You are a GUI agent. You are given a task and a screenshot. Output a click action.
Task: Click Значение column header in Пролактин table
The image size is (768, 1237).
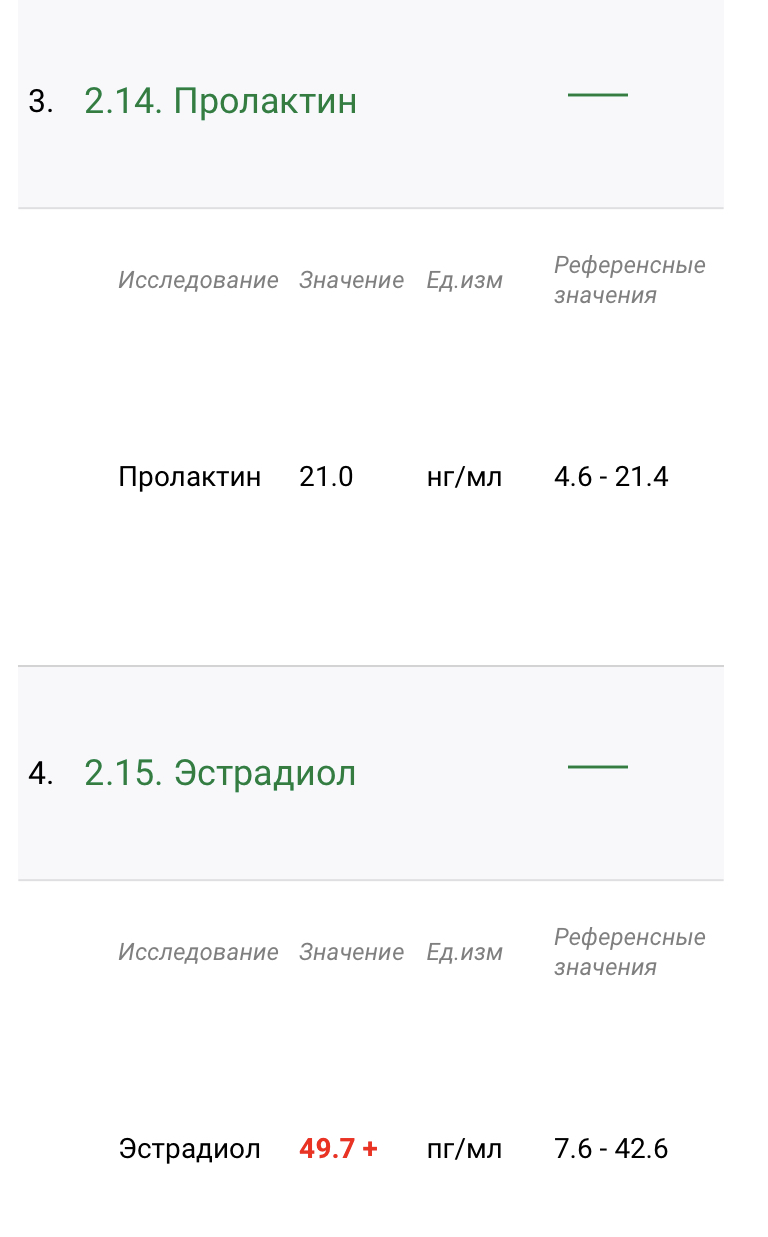(351, 280)
